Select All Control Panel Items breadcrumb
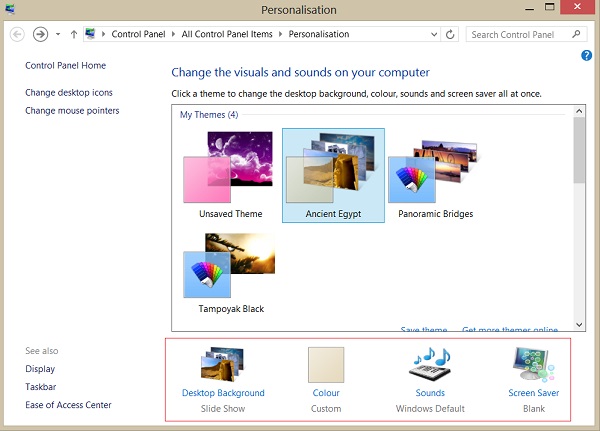 (x=227, y=34)
